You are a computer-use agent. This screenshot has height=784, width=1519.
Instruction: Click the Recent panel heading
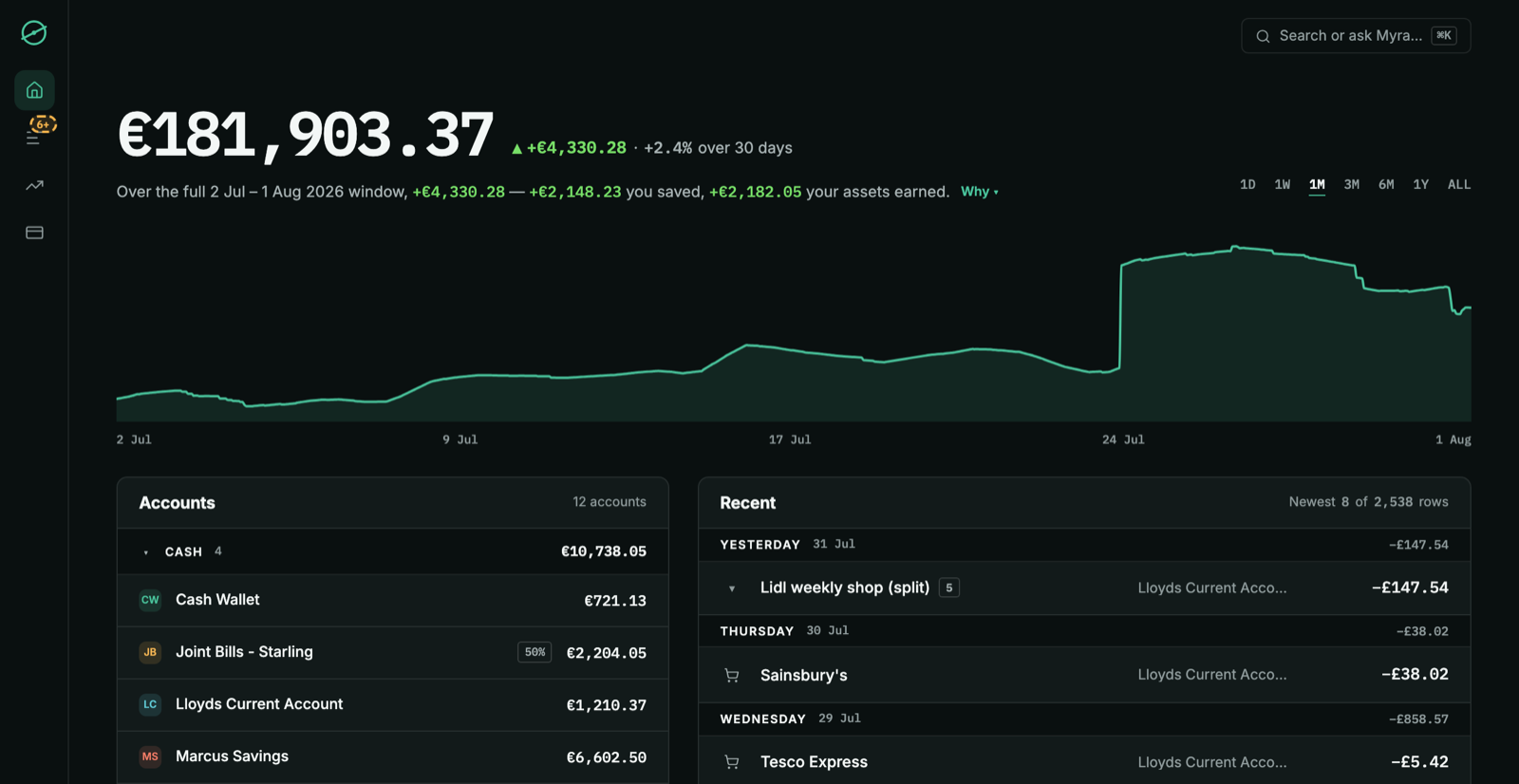(x=747, y=503)
